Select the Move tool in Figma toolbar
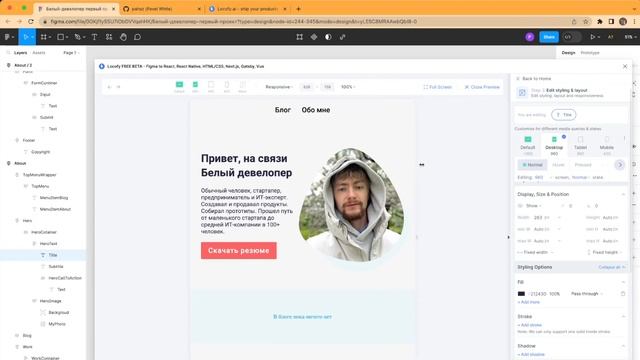The image size is (640, 360). pyautogui.click(x=26, y=37)
